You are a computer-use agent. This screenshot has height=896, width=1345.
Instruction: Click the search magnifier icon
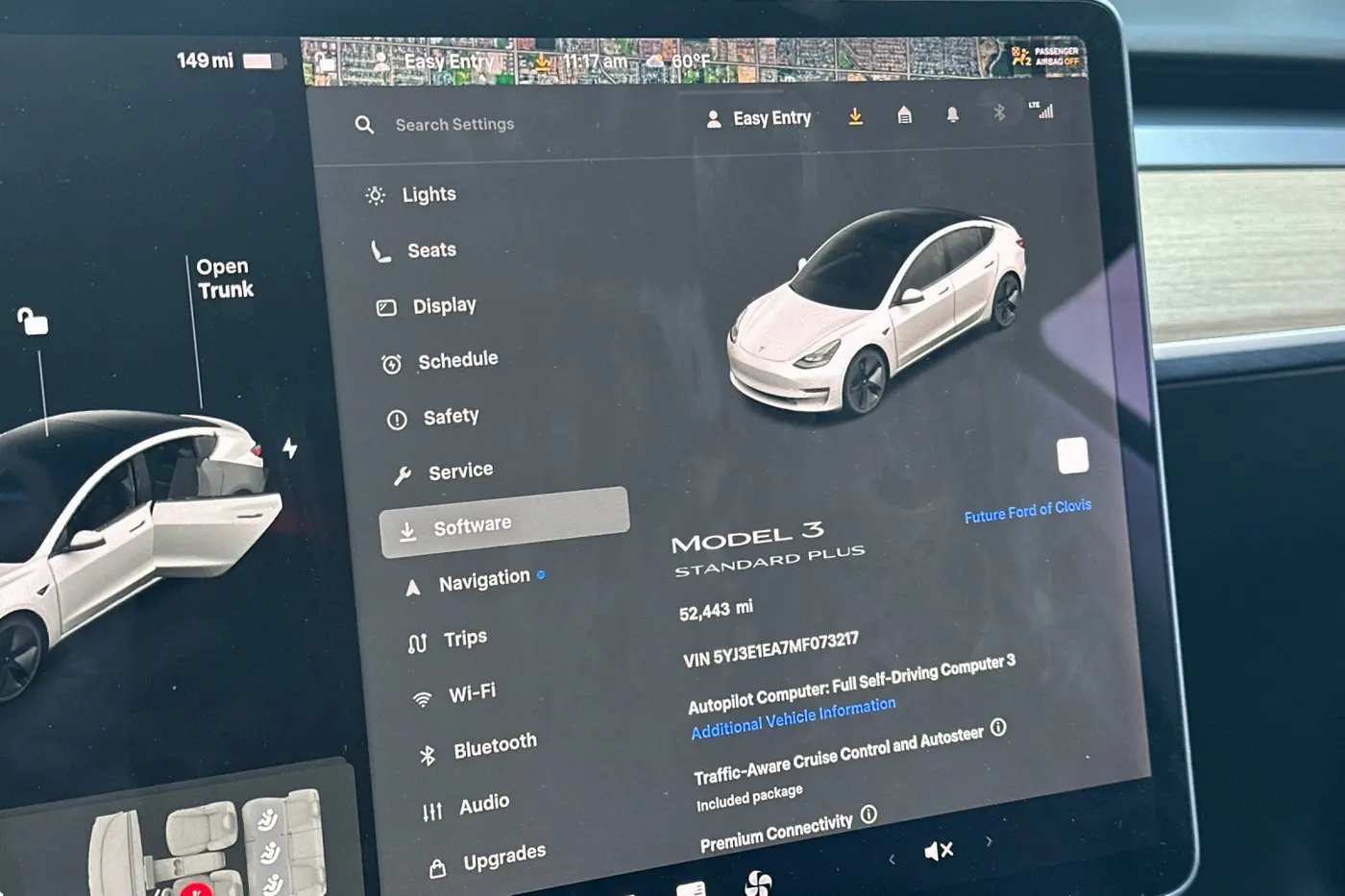(364, 125)
